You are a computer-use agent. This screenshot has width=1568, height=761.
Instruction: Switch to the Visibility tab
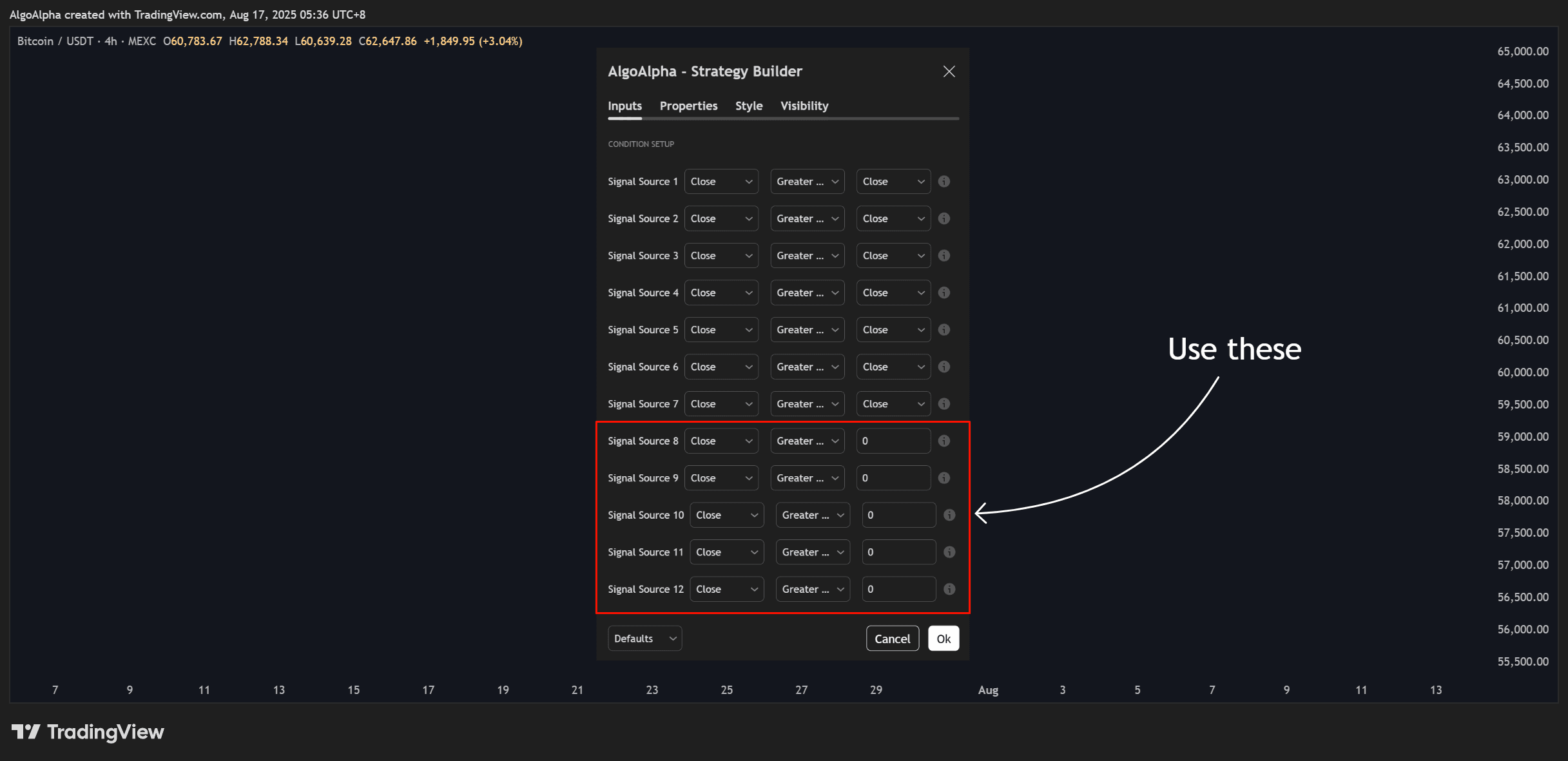(x=804, y=106)
